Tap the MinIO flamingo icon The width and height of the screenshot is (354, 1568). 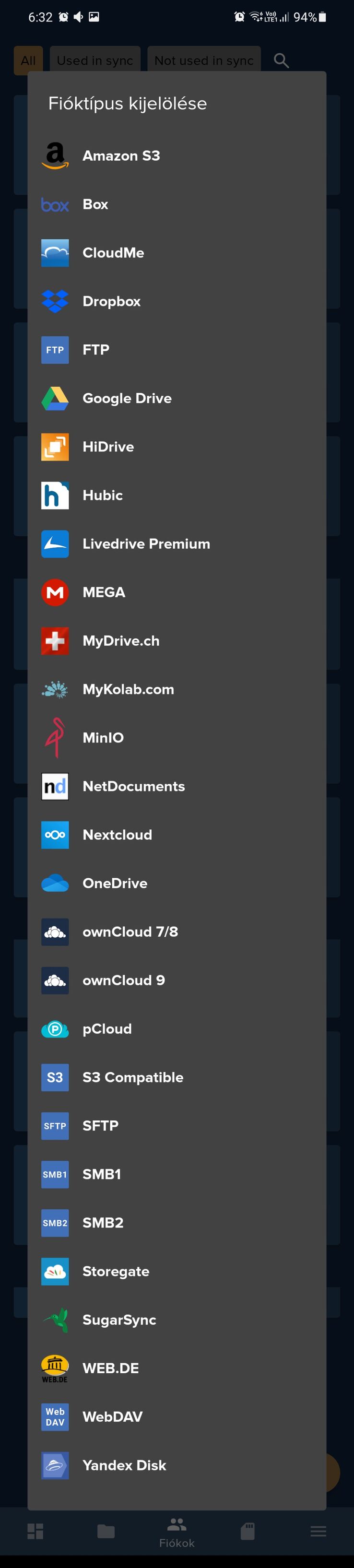(55, 738)
